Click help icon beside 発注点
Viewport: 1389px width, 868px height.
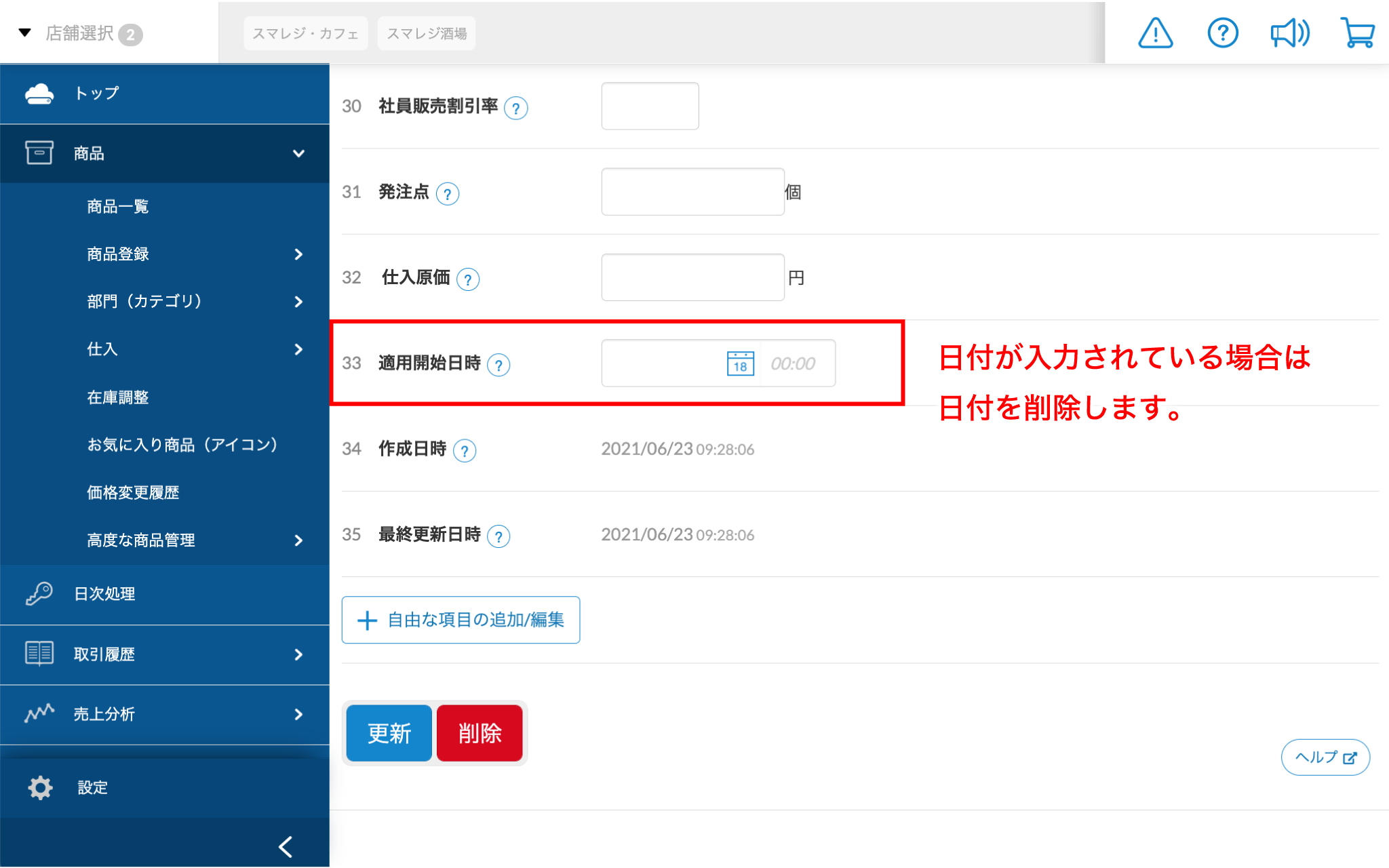pyautogui.click(x=448, y=194)
